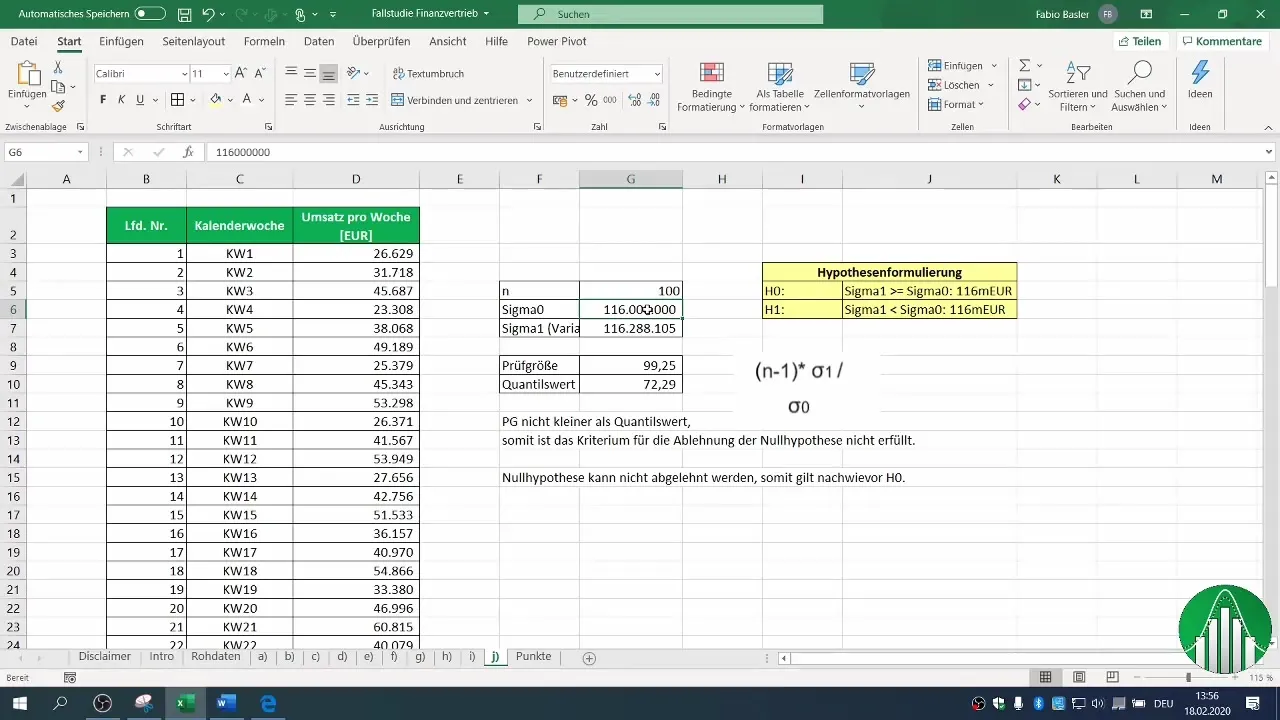Click the insert function fx icon
Image resolution: width=1280 pixels, height=720 pixels.
(x=188, y=152)
